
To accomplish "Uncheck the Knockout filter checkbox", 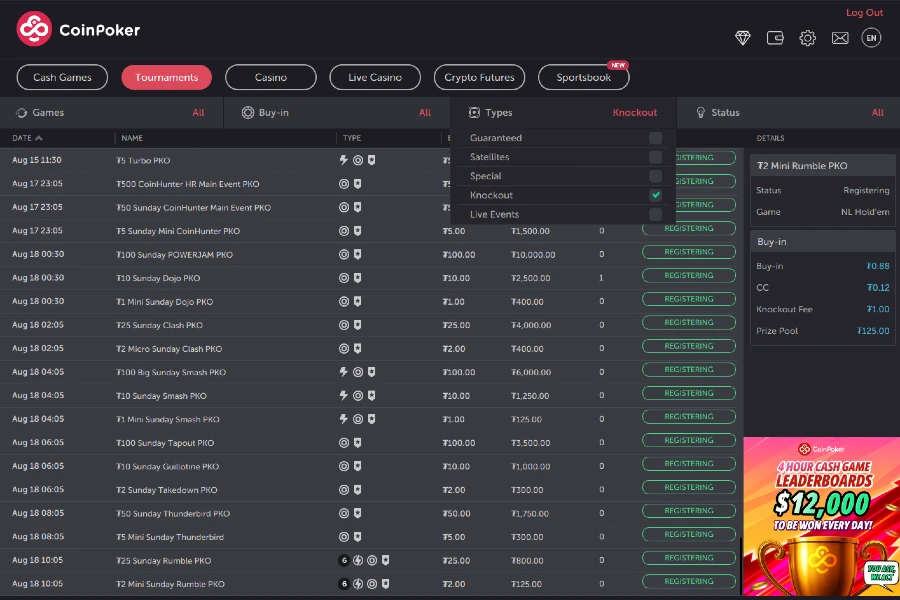I will coord(656,195).
